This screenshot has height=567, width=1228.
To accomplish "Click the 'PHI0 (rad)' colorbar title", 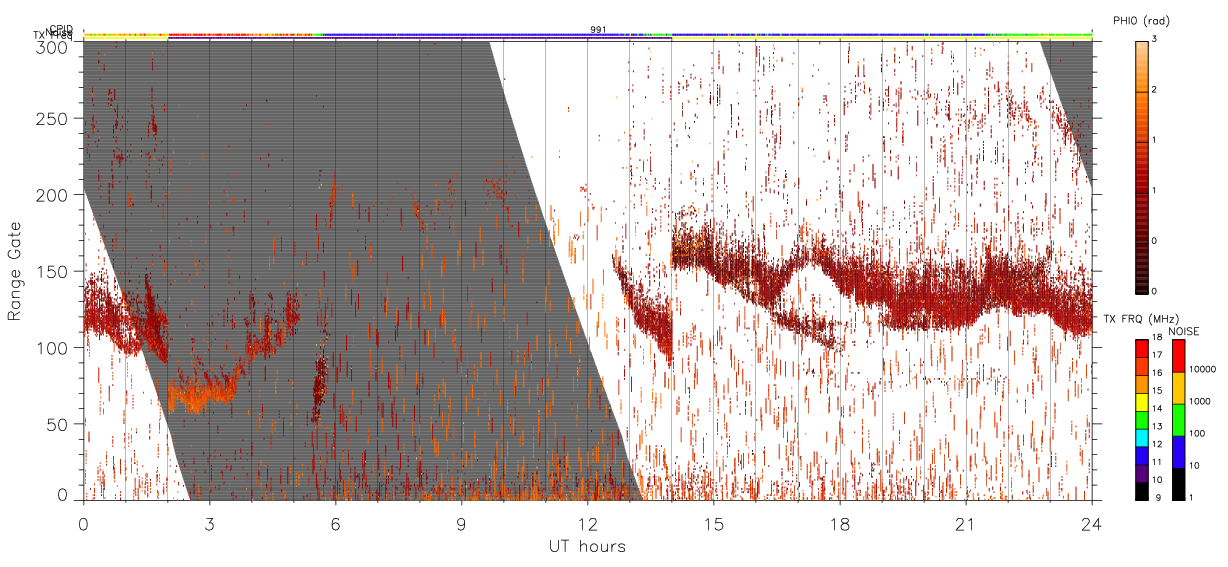I will click(1141, 21).
